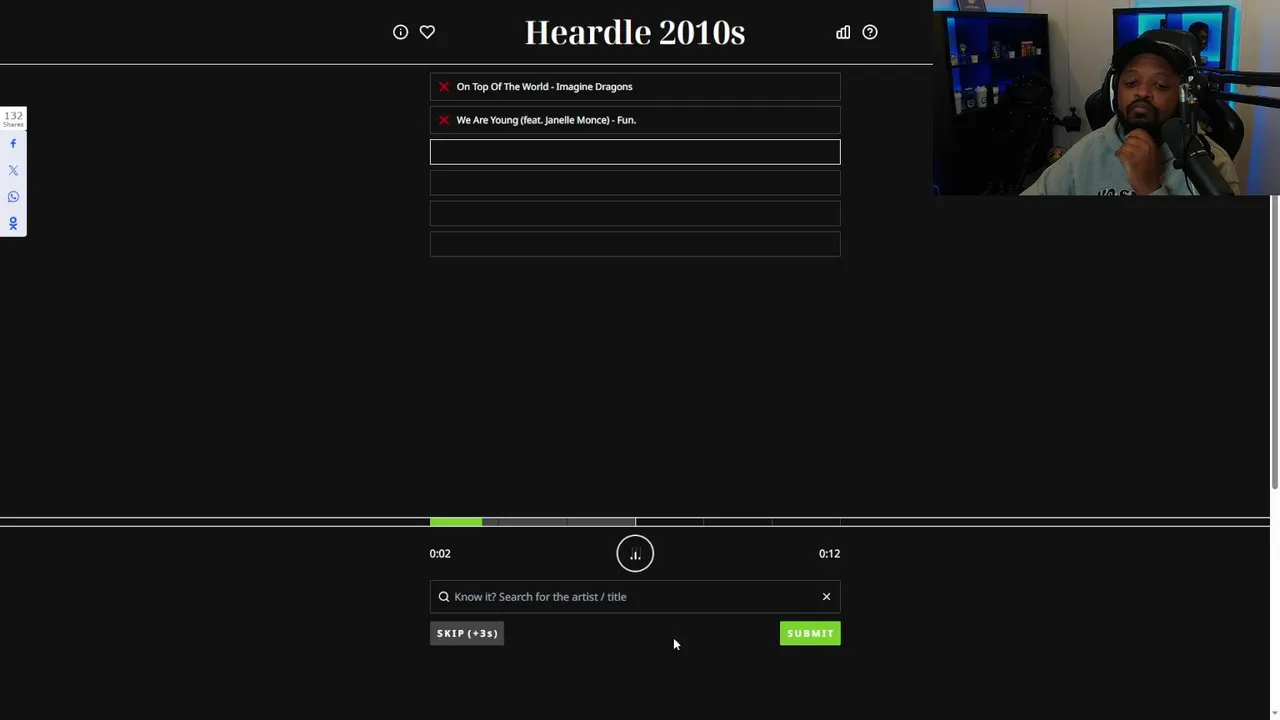Click the 0:02 elapsed time label
The height and width of the screenshot is (720, 1280).
(x=440, y=553)
